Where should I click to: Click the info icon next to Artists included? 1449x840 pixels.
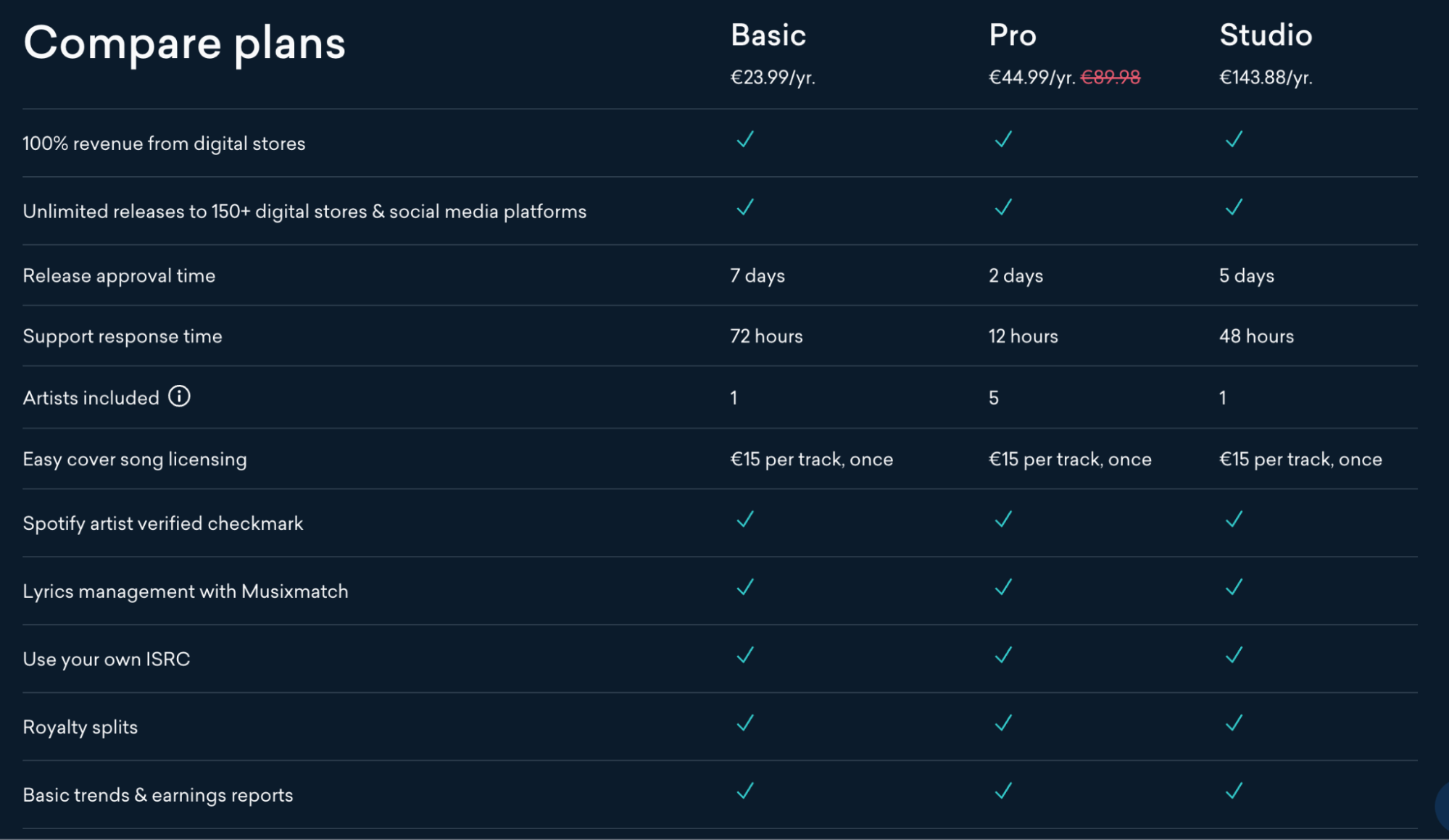pyautogui.click(x=179, y=396)
